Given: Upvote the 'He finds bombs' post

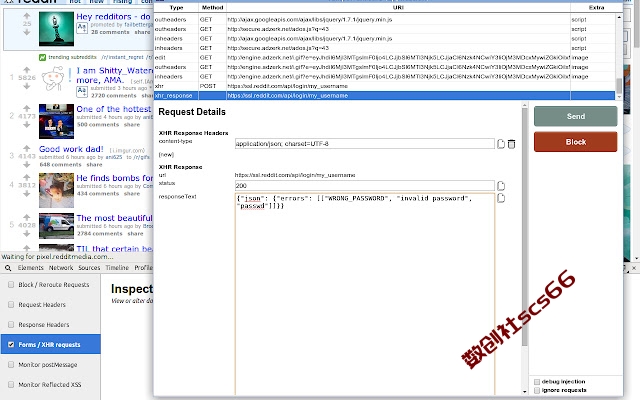Looking at the screenshot, I should point(27,177).
